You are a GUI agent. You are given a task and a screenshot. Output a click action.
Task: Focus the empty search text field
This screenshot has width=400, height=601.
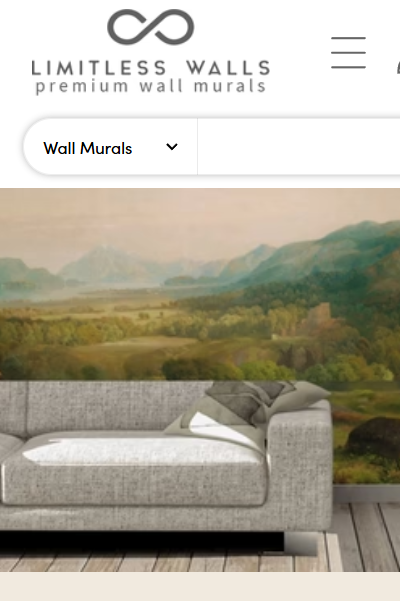[299, 147]
